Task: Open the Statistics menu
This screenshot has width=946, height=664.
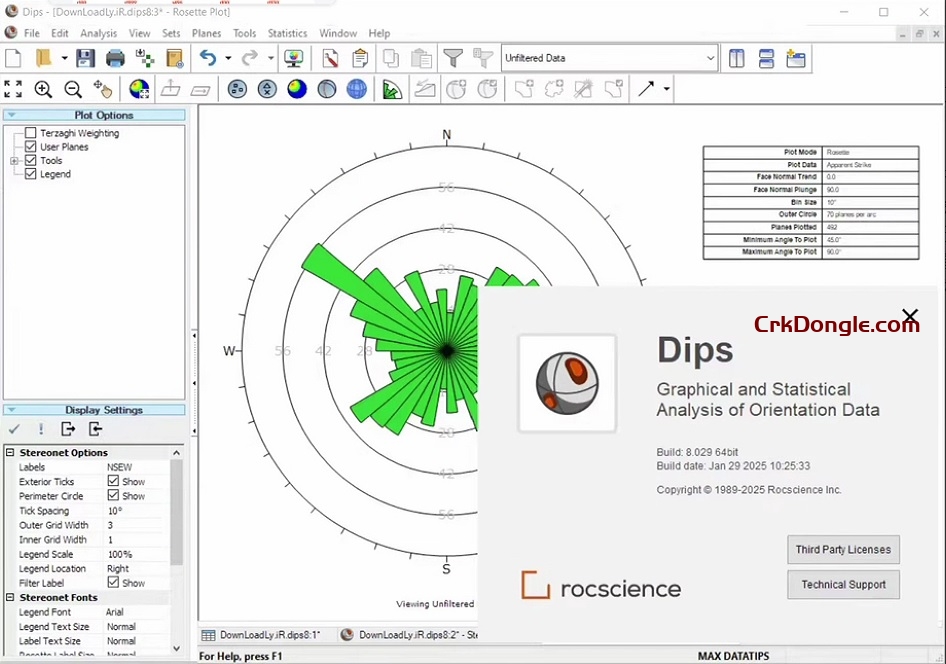Action: coord(286,33)
